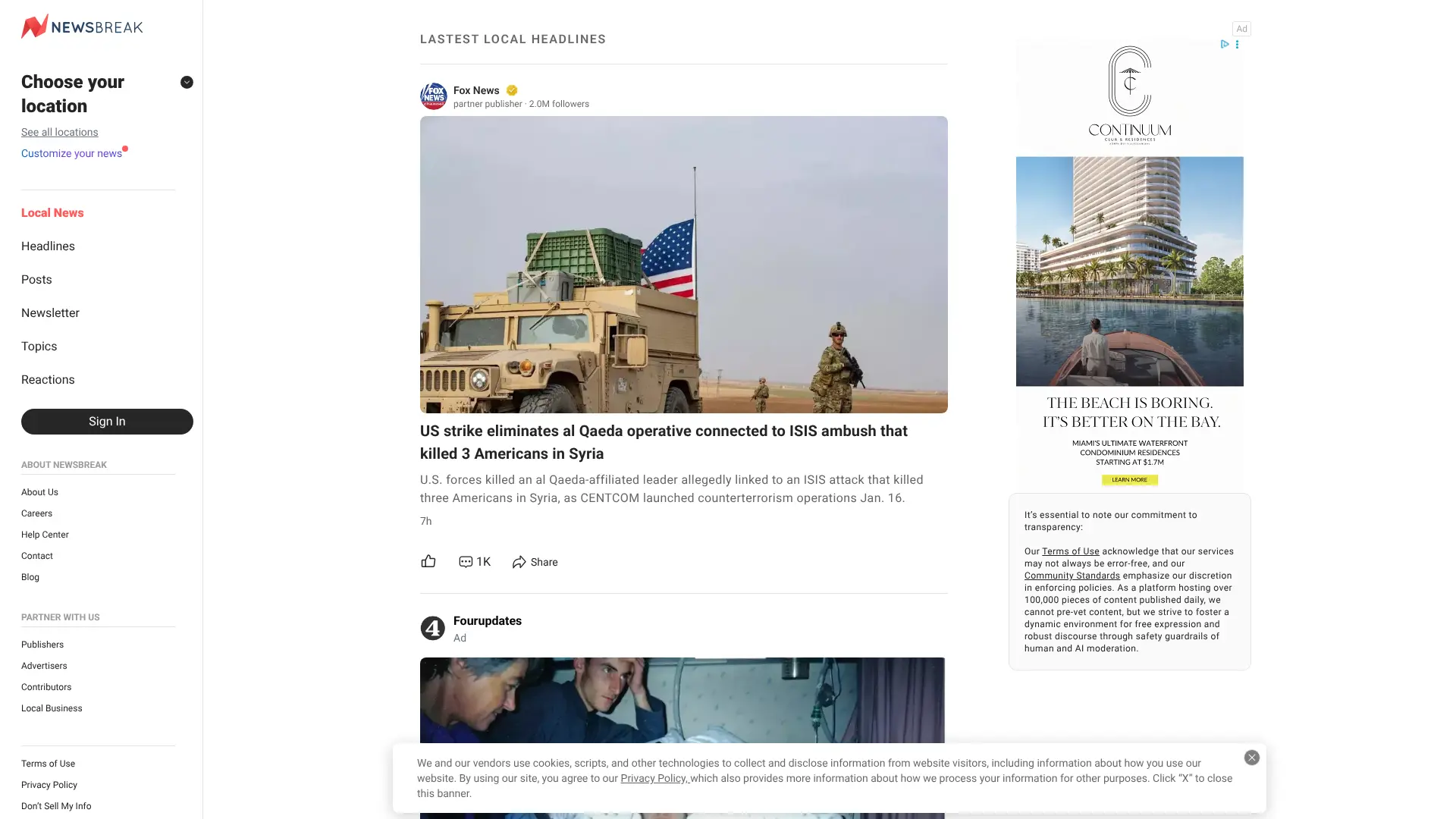Screen dimensions: 1456x819
Task: Open Community Standards link
Action: [x=1072, y=576]
